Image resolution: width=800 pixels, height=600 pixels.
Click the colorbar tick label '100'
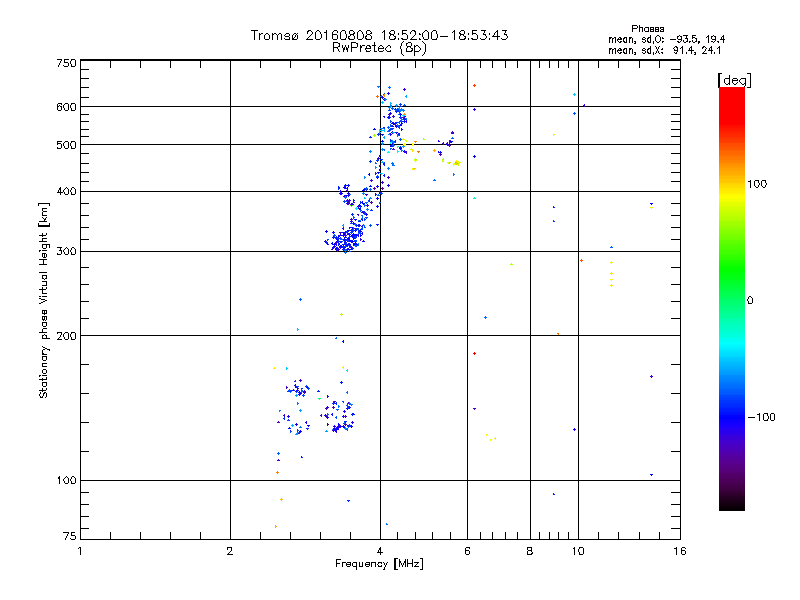[757, 184]
